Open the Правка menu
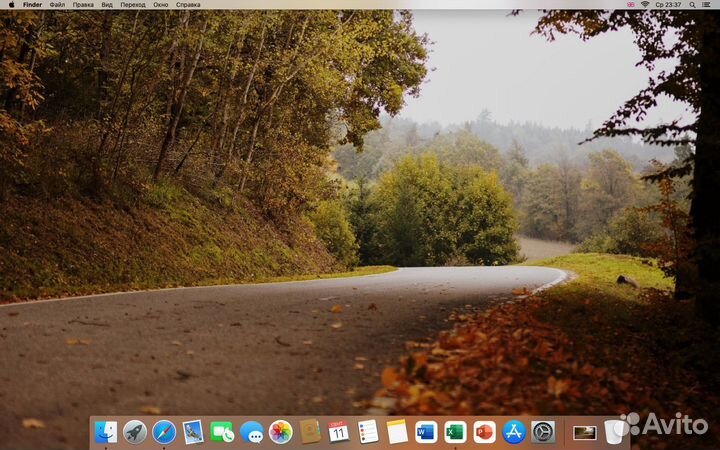Viewport: 720px width, 450px height. coord(83,5)
